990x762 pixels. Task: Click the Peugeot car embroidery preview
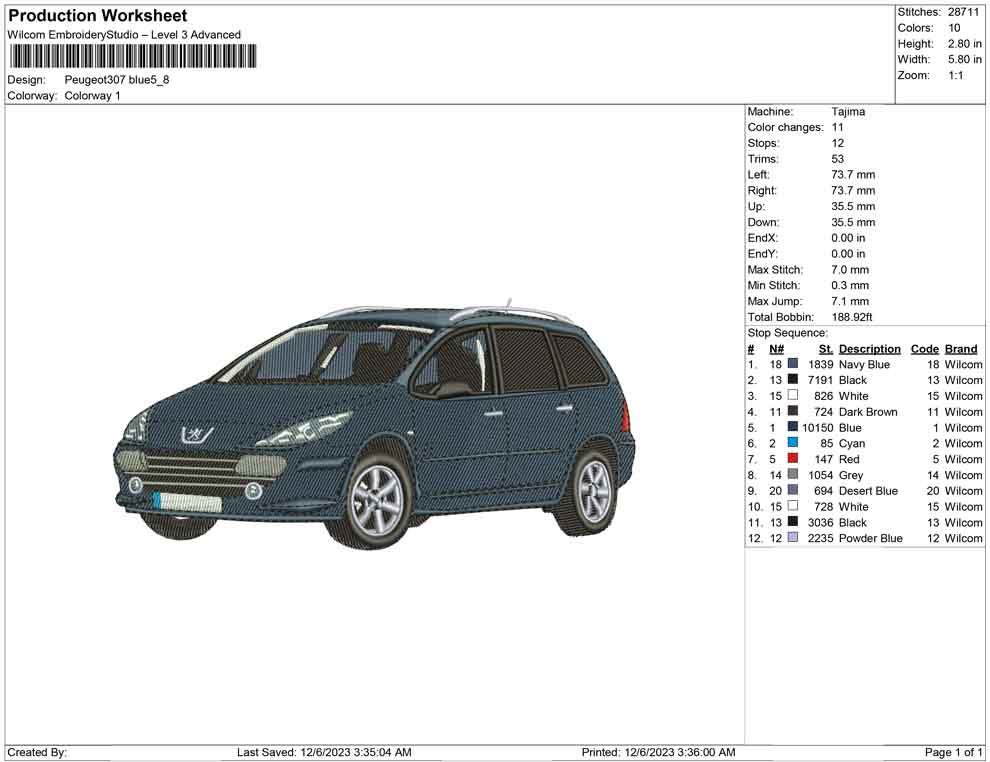[x=374, y=424]
